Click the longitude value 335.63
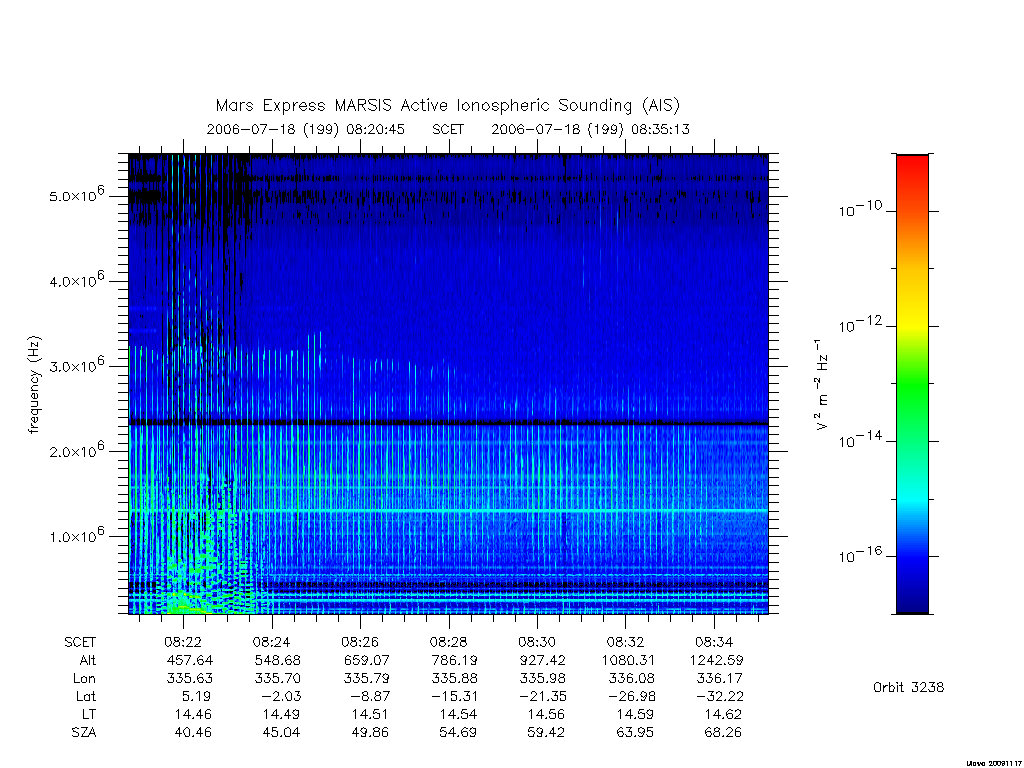The image size is (1024, 768). pos(189,678)
